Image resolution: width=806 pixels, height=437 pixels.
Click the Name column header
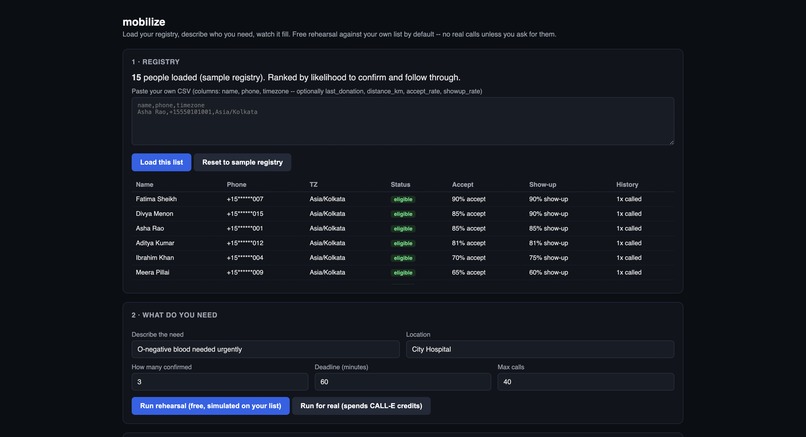tap(144, 185)
